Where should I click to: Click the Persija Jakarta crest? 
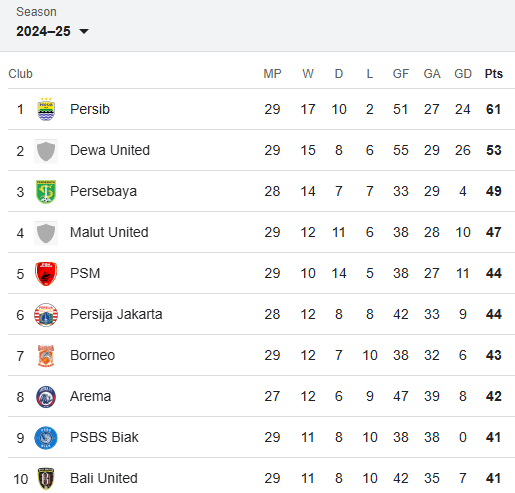point(46,315)
